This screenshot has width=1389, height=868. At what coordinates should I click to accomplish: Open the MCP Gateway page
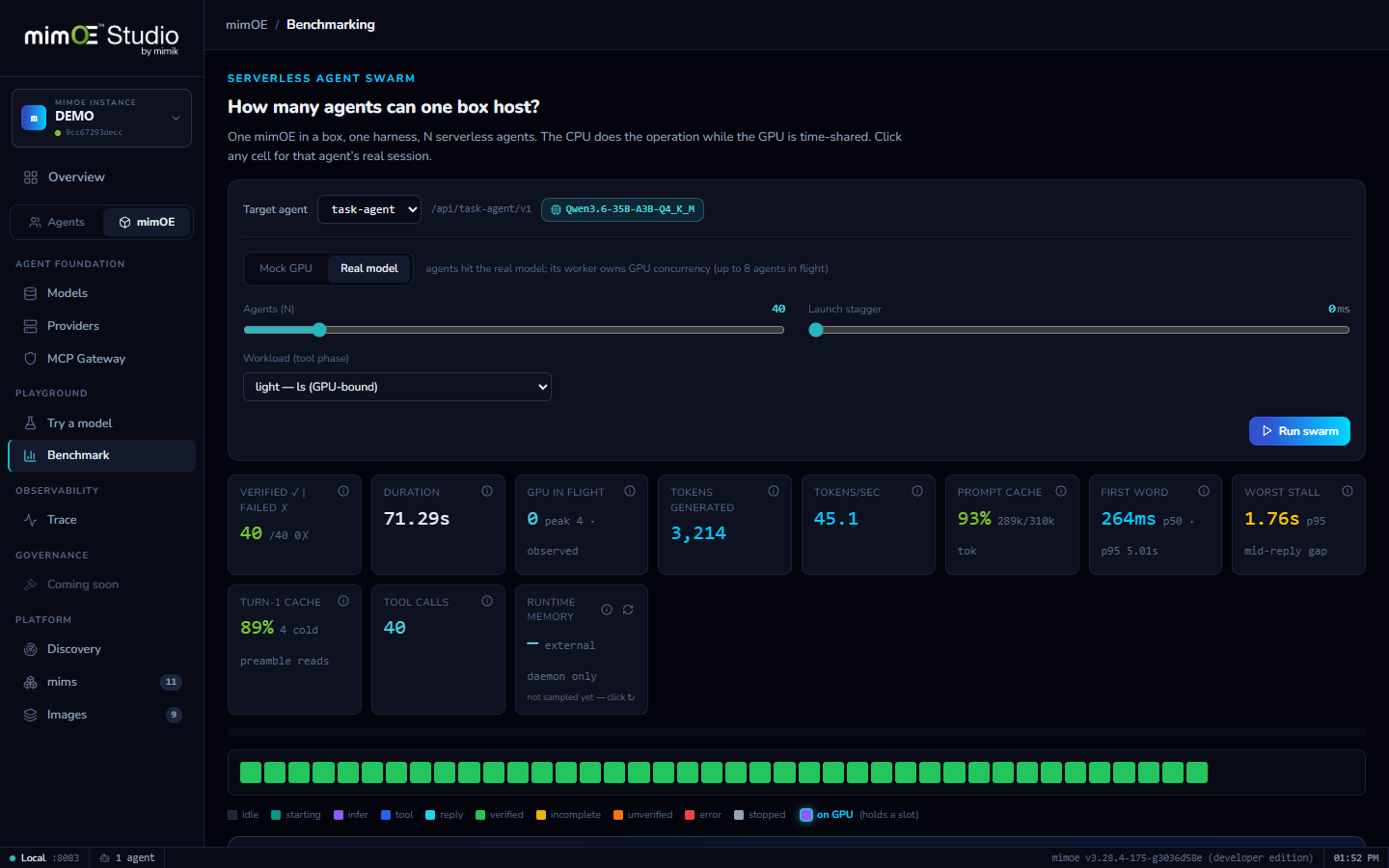[101, 359]
